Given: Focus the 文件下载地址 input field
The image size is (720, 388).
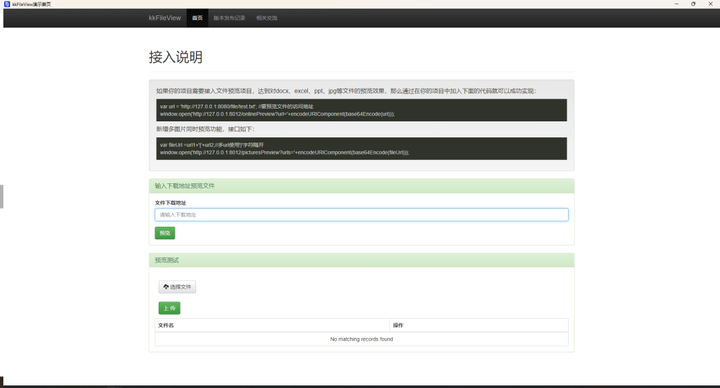Looking at the screenshot, I should [361, 214].
